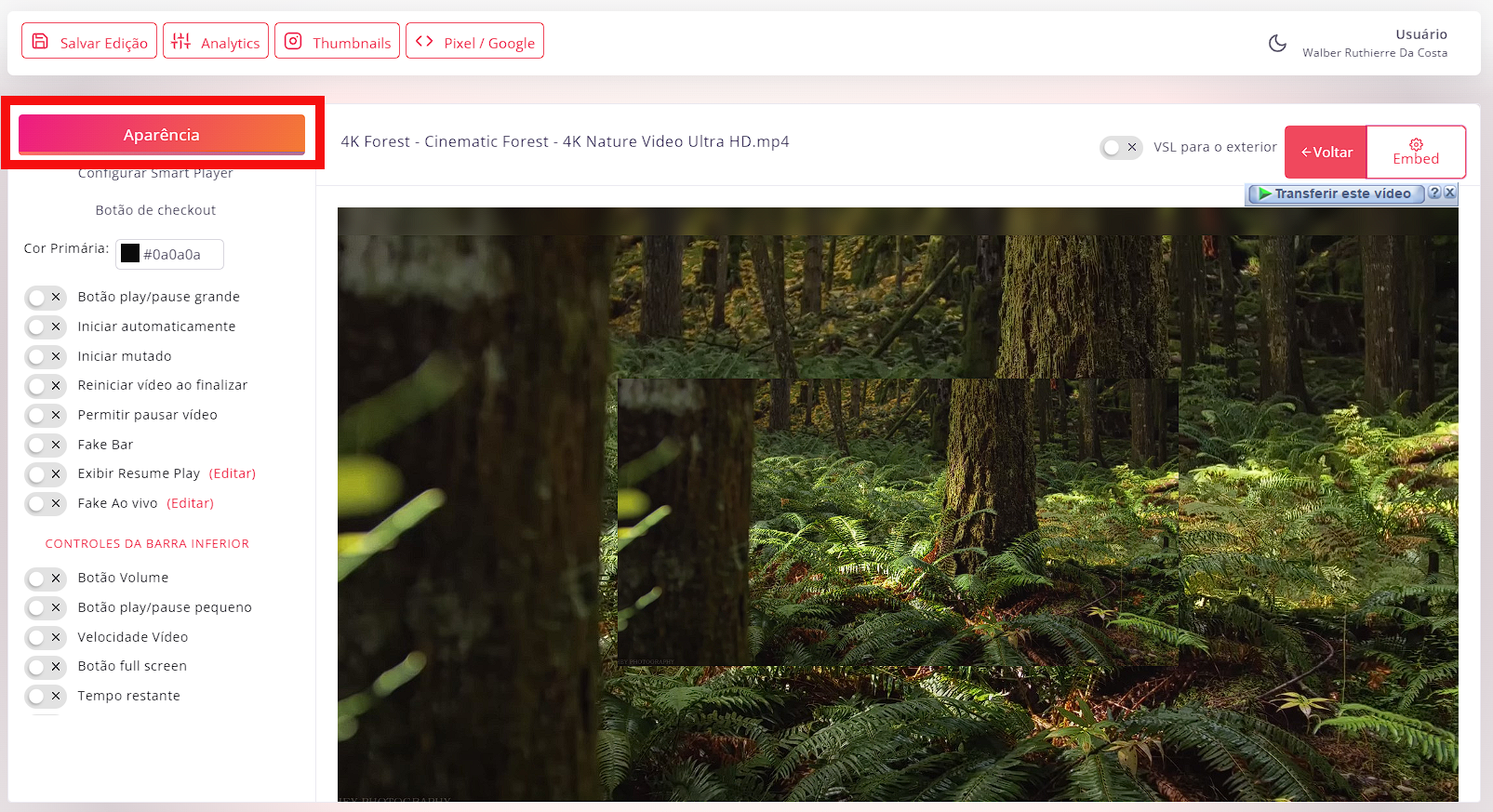Toggle Fake Ao vivo switch
1493x812 pixels.
pos(46,503)
